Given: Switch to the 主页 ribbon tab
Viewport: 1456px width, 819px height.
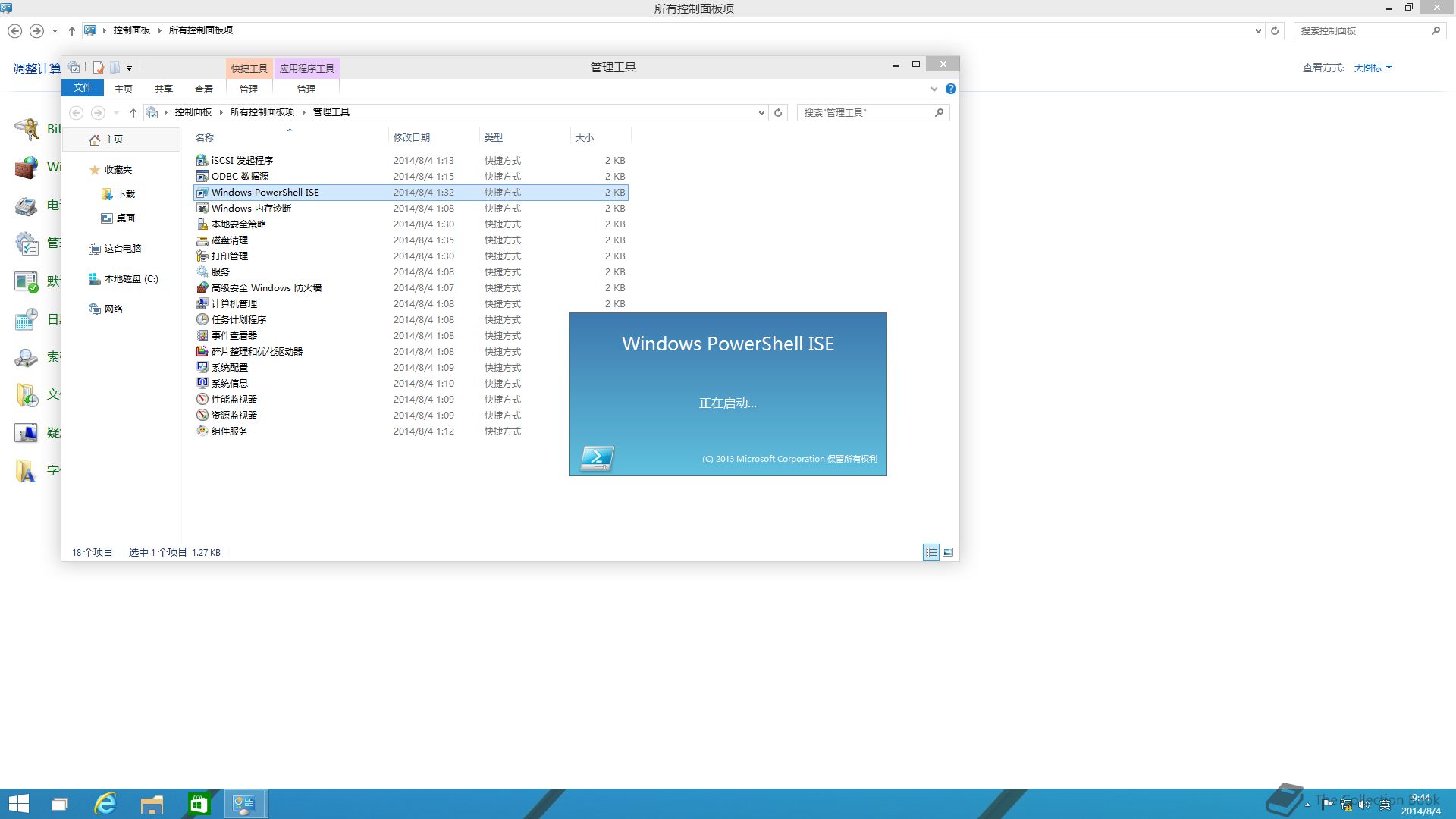Looking at the screenshot, I should point(124,89).
